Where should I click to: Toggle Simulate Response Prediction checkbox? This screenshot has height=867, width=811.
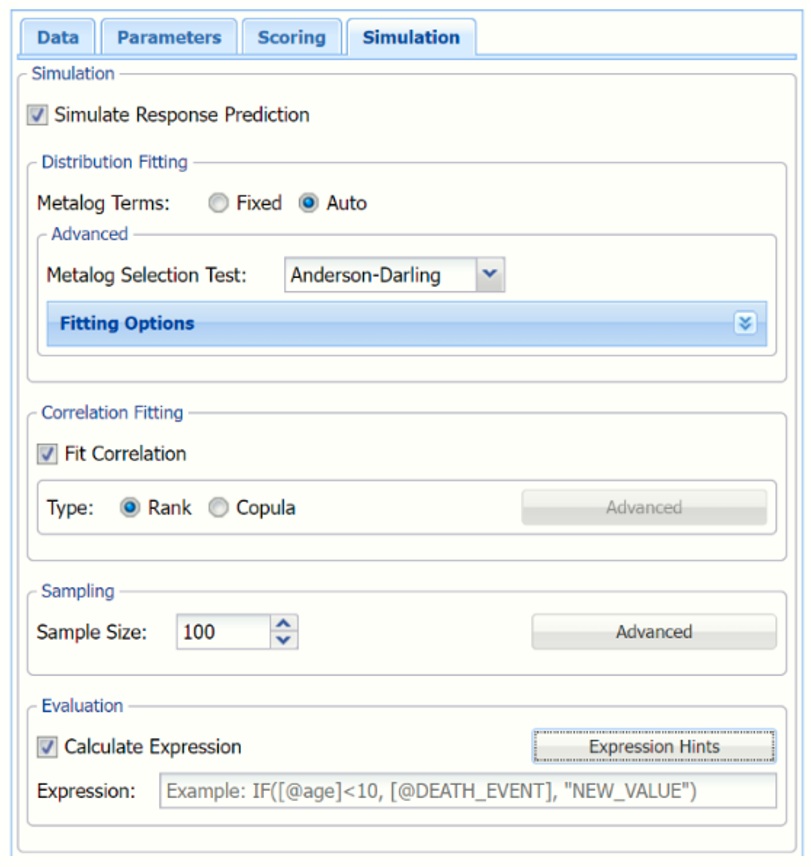tap(38, 115)
